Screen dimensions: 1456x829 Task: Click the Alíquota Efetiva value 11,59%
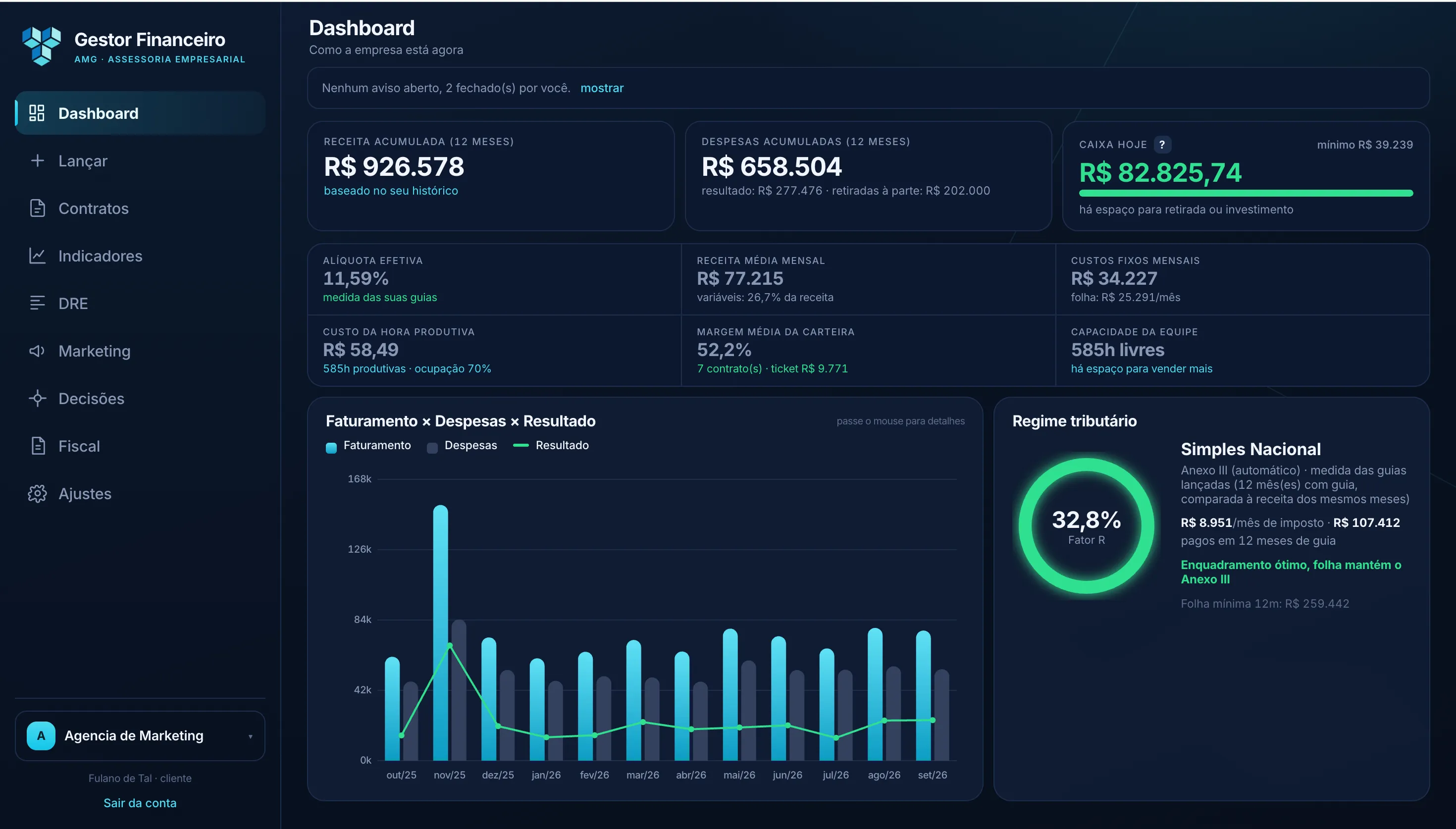(356, 278)
